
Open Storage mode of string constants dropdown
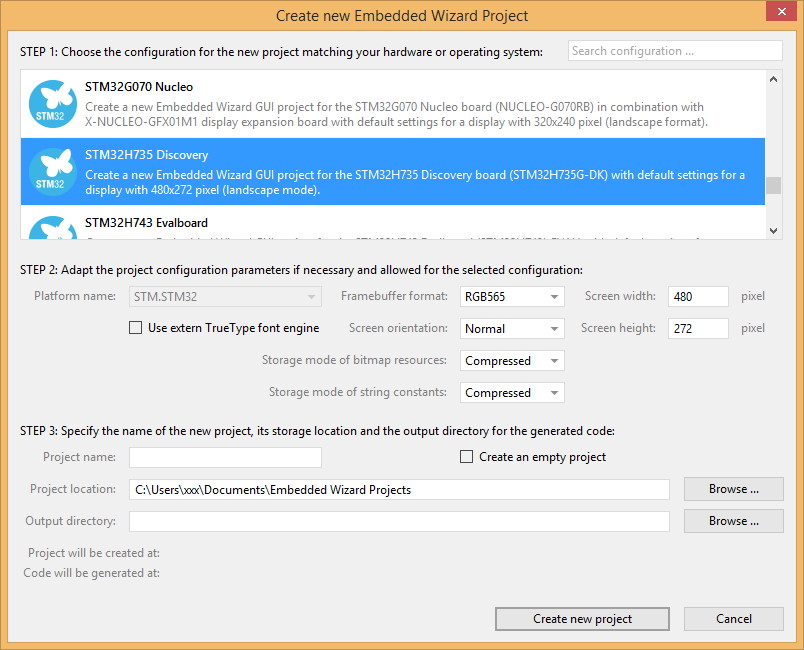click(512, 393)
